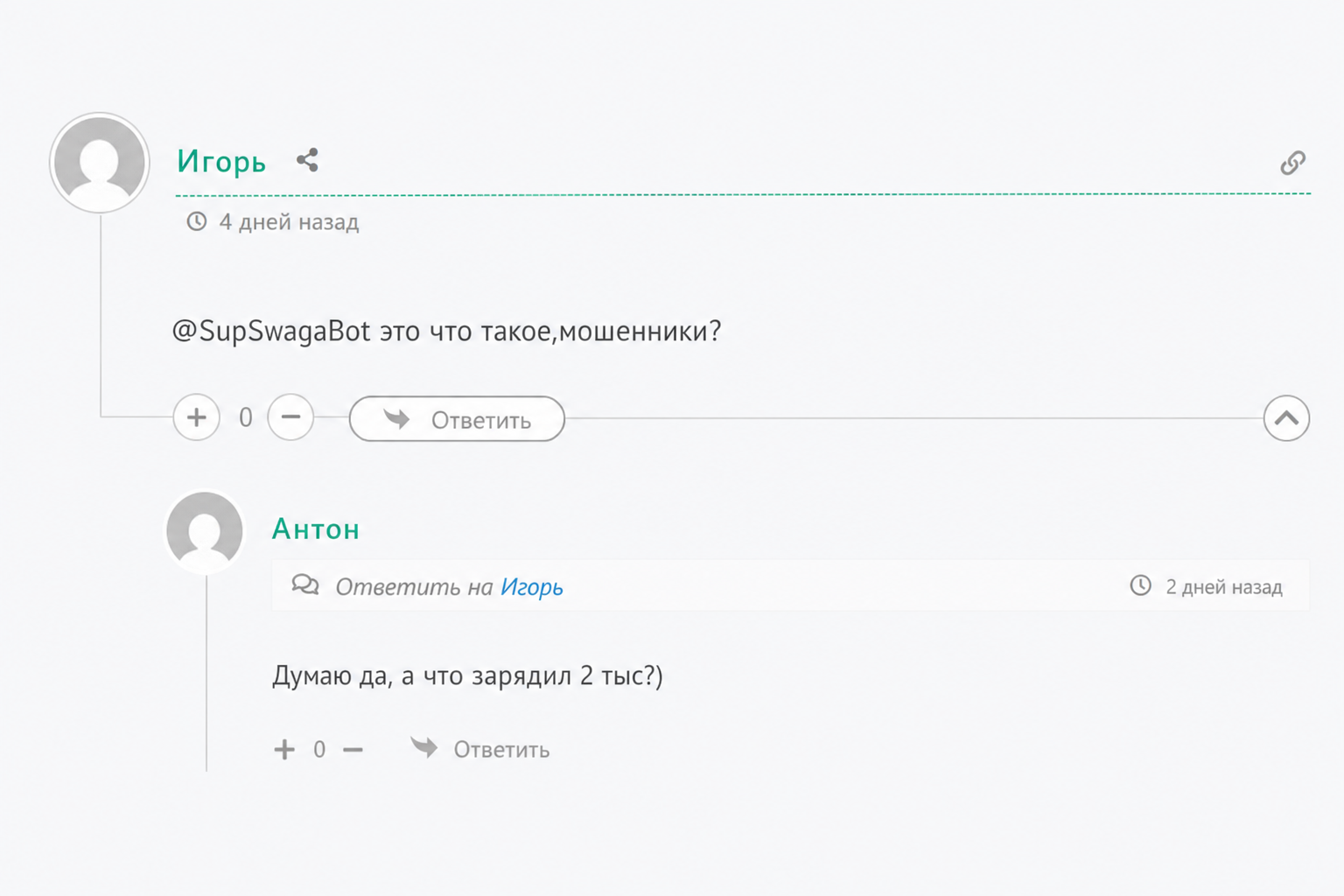Click Ответить button under Игорь's comment
Image resolution: width=1344 pixels, height=896 pixels.
coord(457,419)
